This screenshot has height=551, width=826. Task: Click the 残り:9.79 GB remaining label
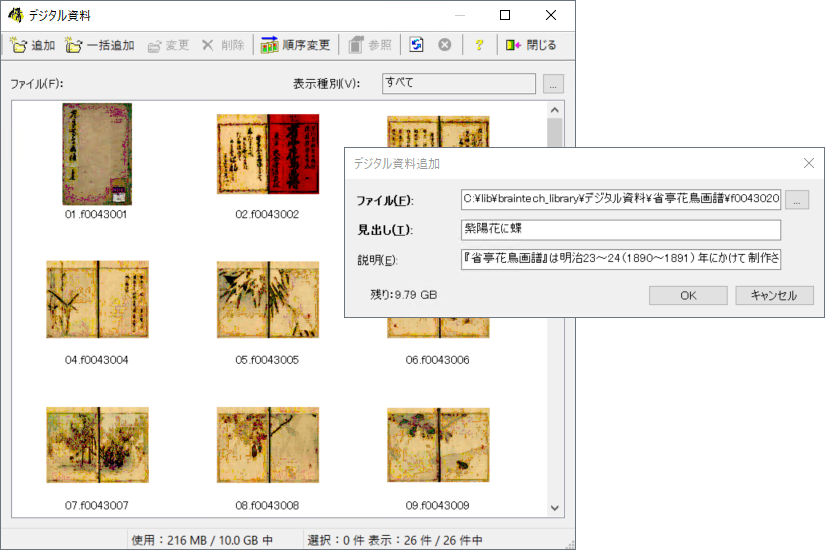(x=404, y=295)
